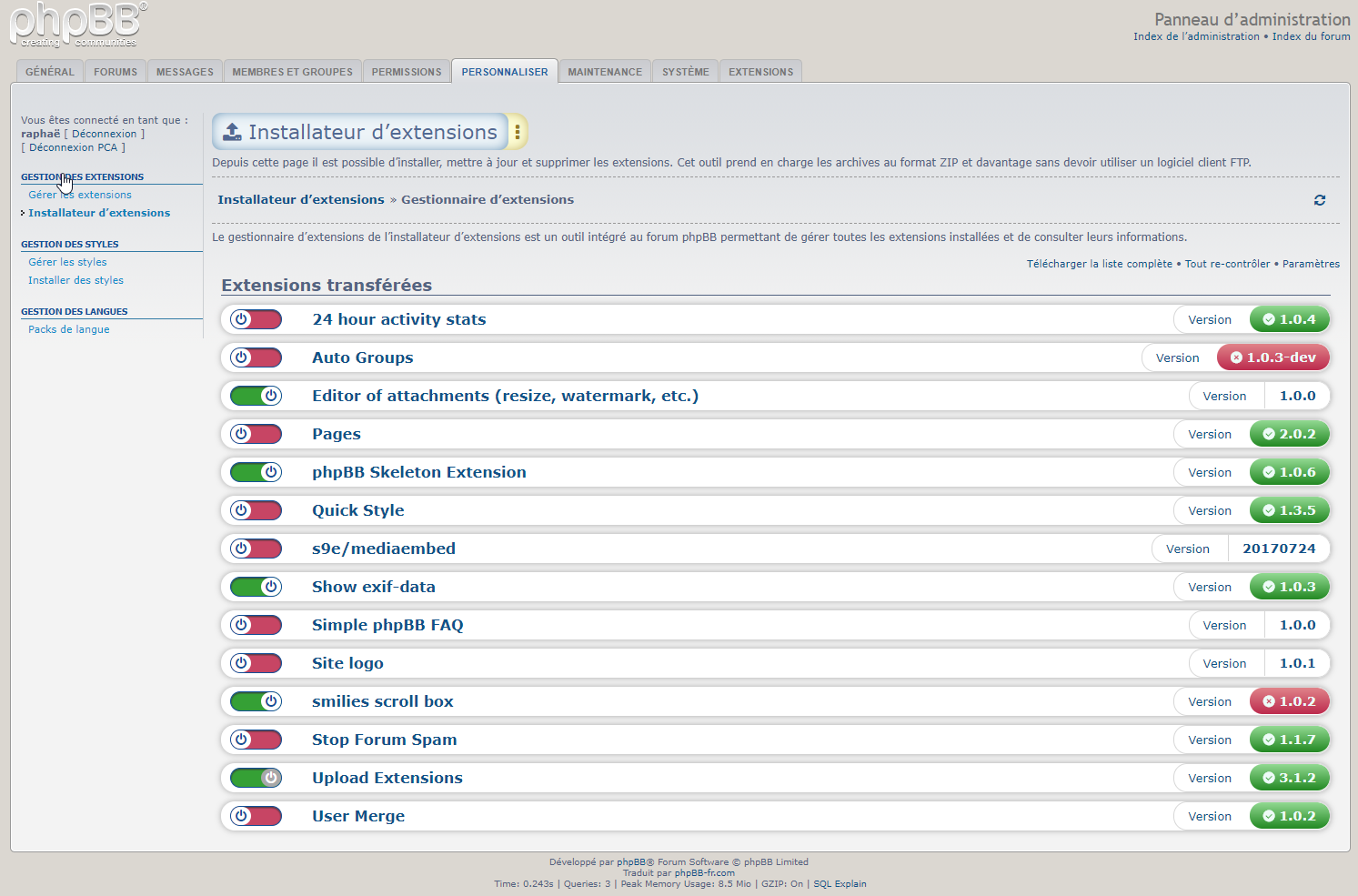Disable the Editor of attachments extension
The width and height of the screenshot is (1358, 896).
tap(256, 396)
